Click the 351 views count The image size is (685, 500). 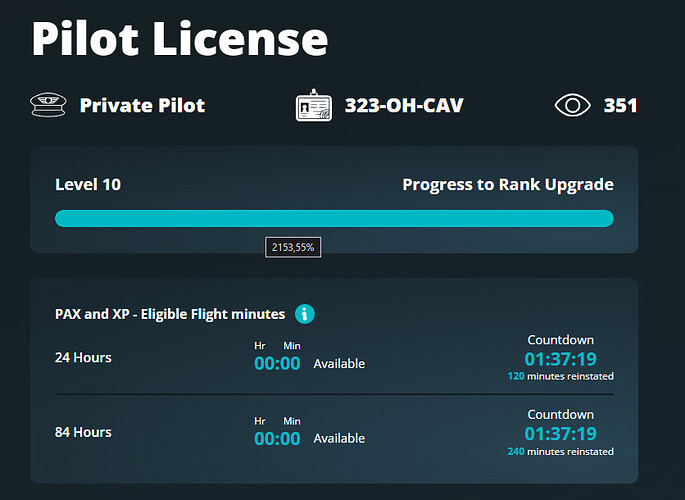pos(620,105)
